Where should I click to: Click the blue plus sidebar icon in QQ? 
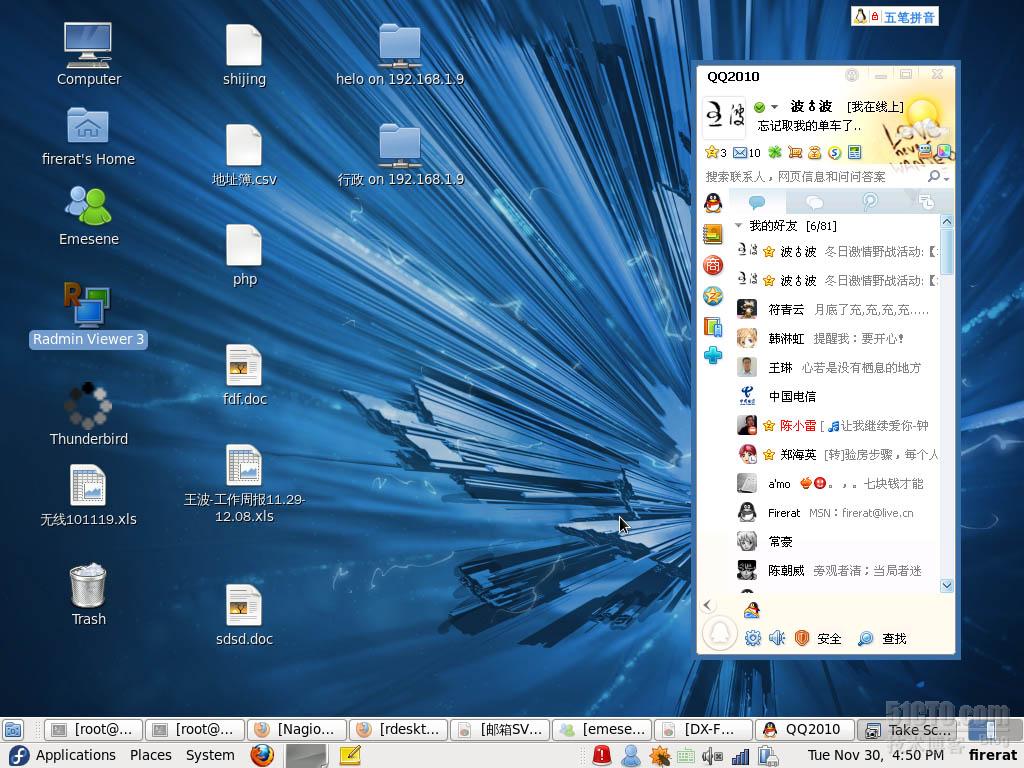[712, 355]
